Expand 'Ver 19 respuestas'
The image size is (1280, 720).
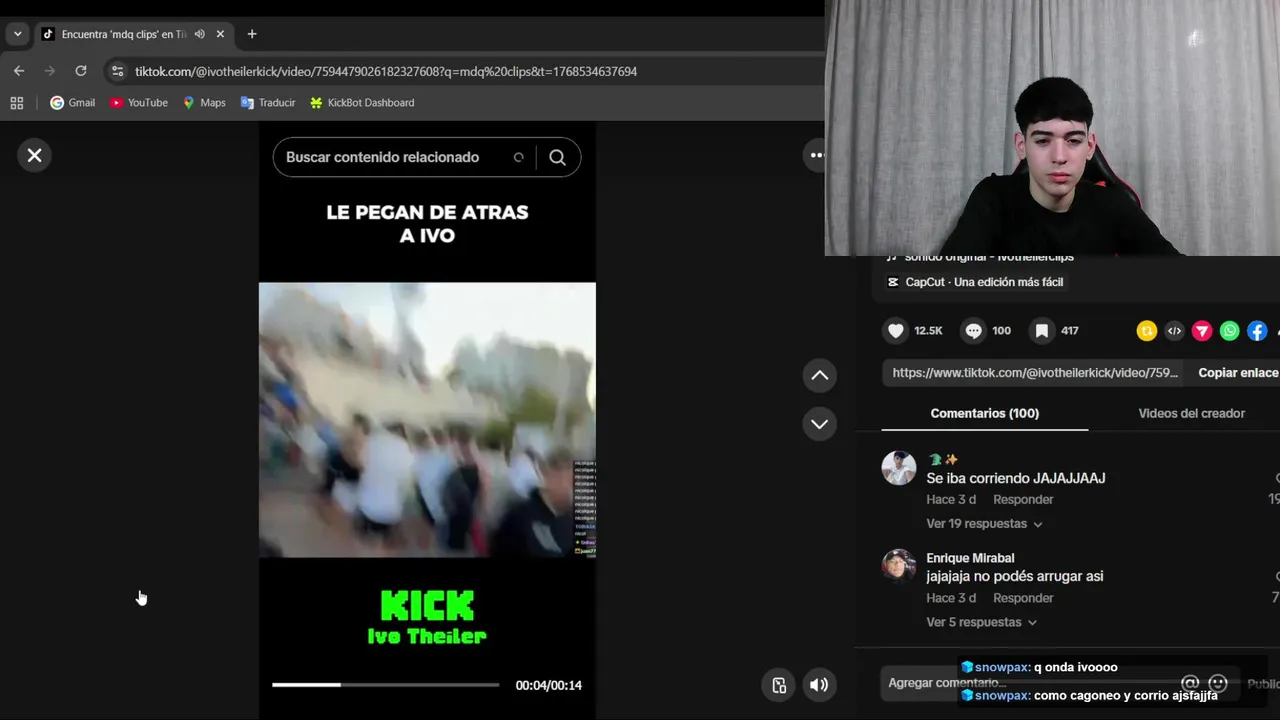(x=984, y=524)
